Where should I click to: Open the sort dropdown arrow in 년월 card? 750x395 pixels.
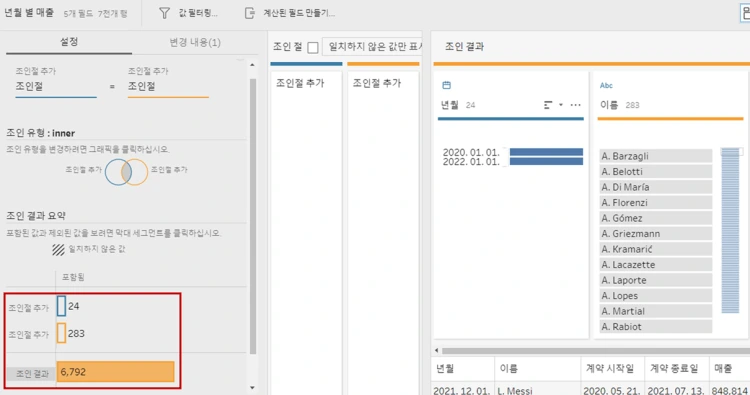[x=561, y=105]
